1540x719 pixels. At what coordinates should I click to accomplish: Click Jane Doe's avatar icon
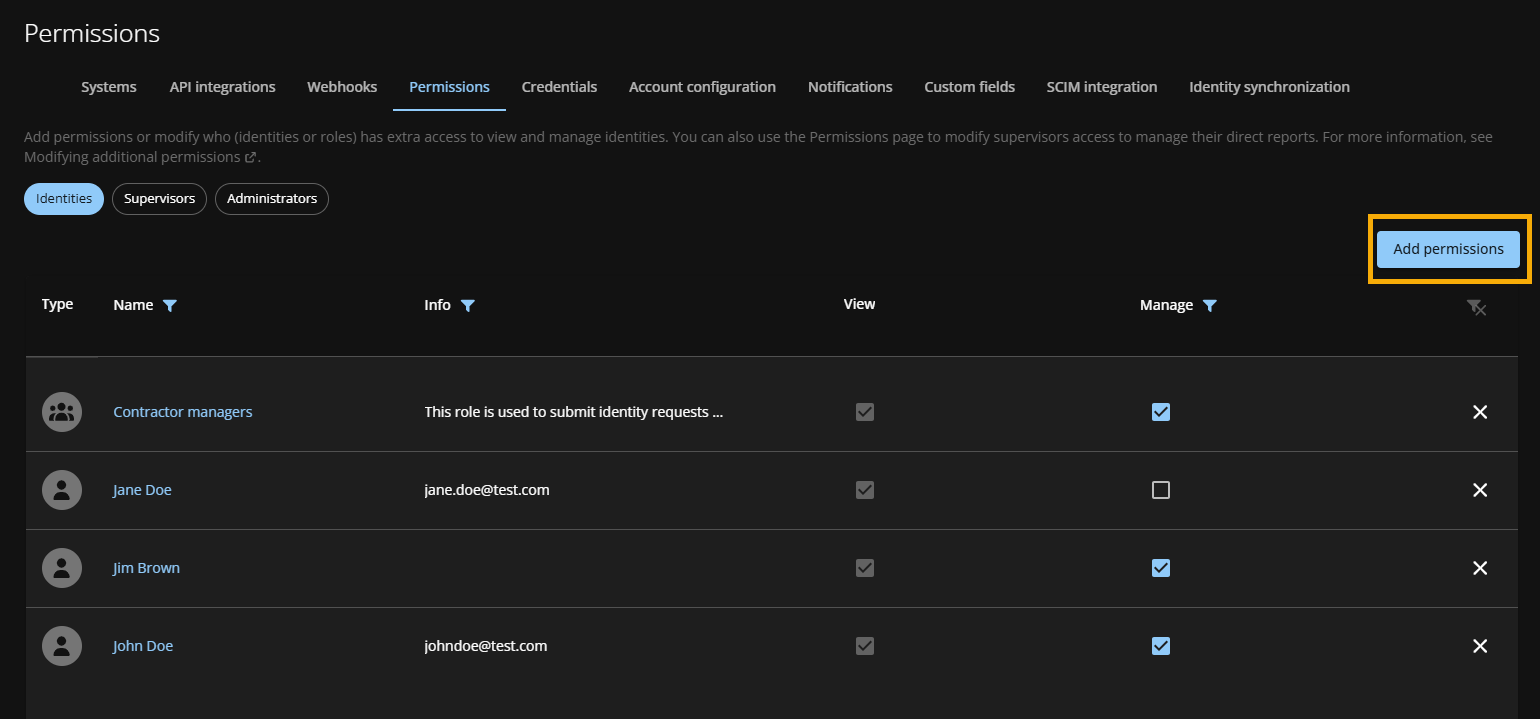pos(60,490)
